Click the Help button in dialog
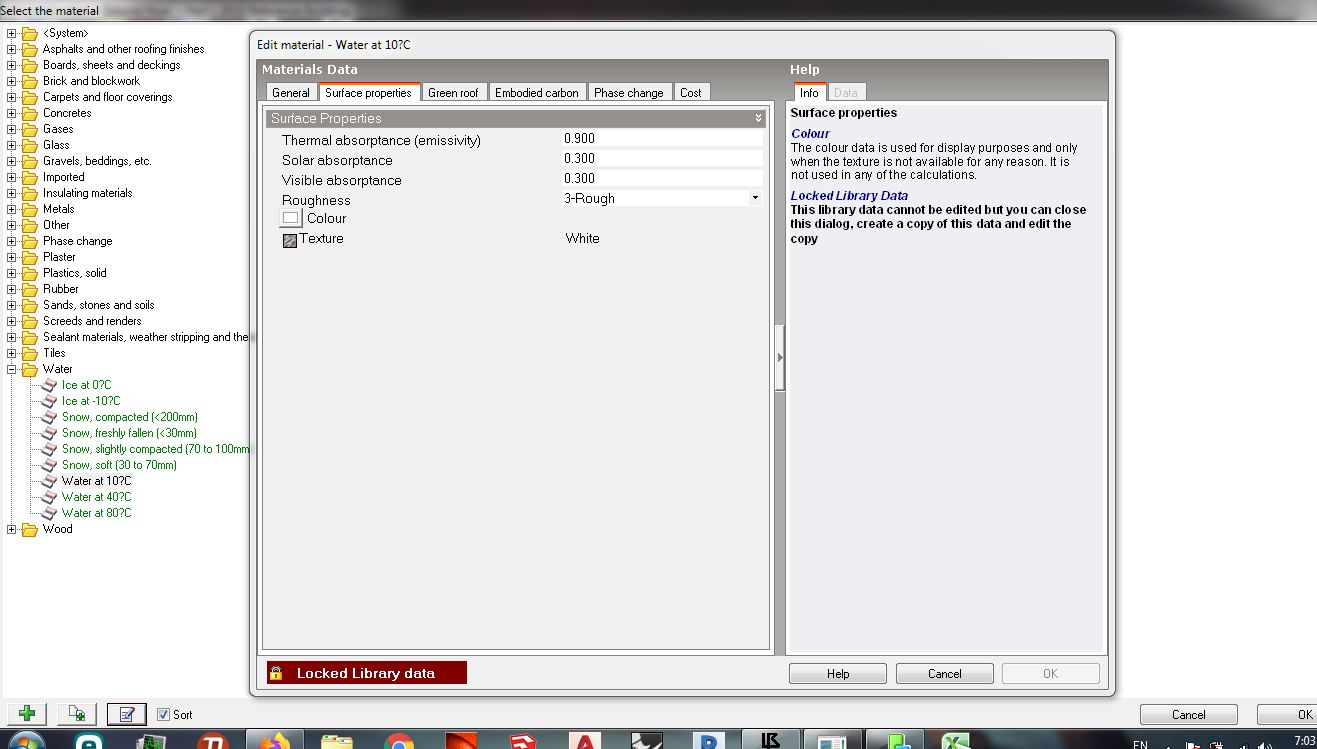This screenshot has height=749, width=1317. click(x=838, y=674)
